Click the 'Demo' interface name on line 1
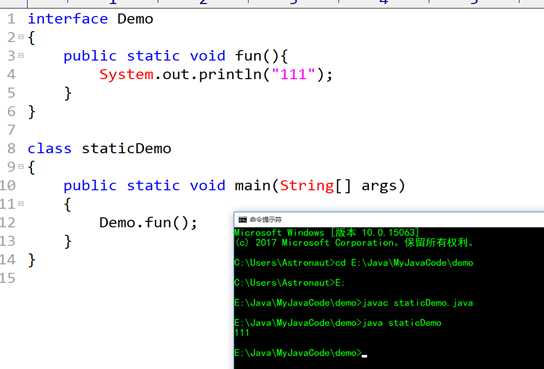This screenshot has height=369, width=544. [x=135, y=18]
